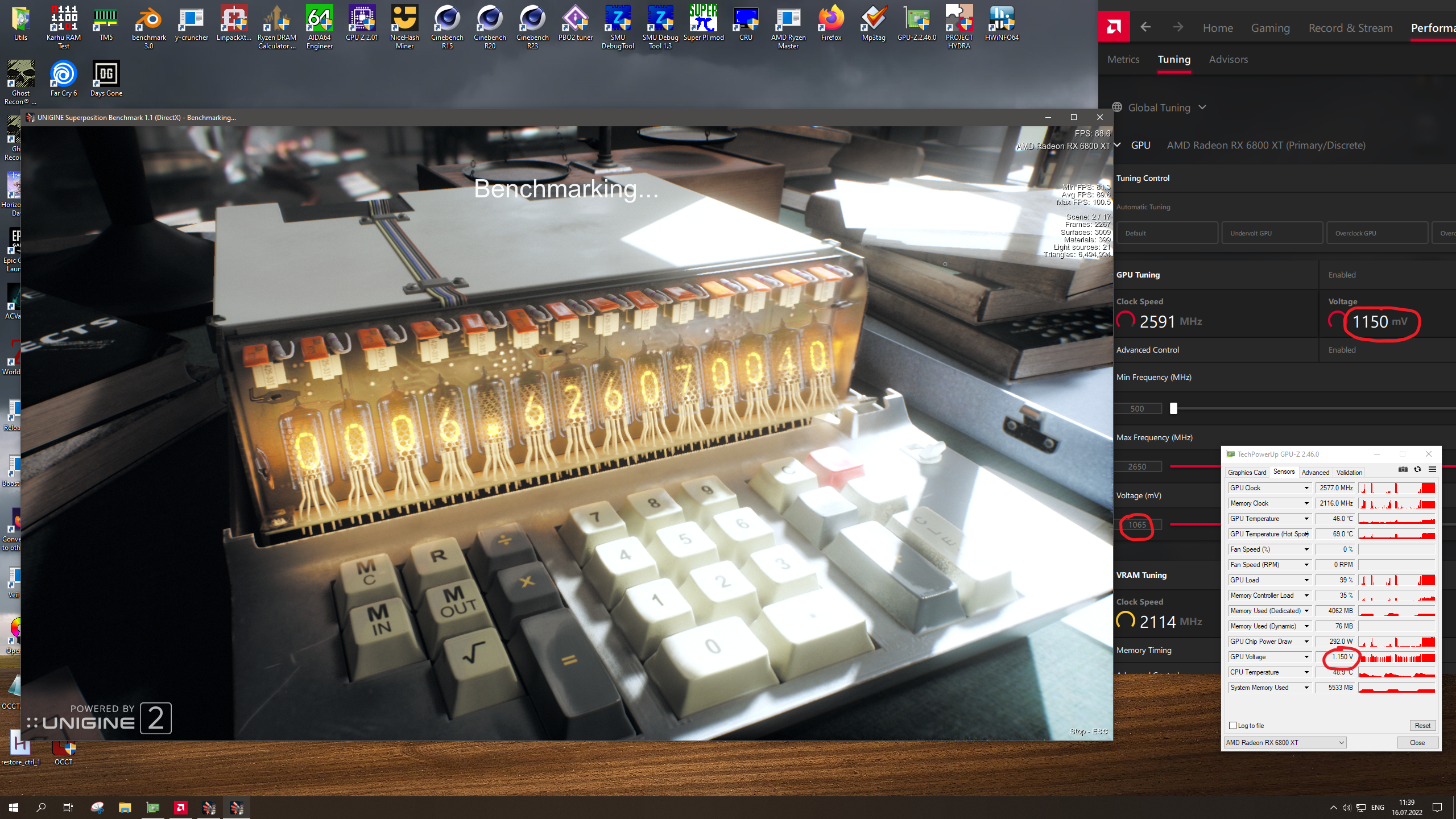
Task: Open the AMD Radeon RX 6800 XT combo box
Action: click(1284, 742)
